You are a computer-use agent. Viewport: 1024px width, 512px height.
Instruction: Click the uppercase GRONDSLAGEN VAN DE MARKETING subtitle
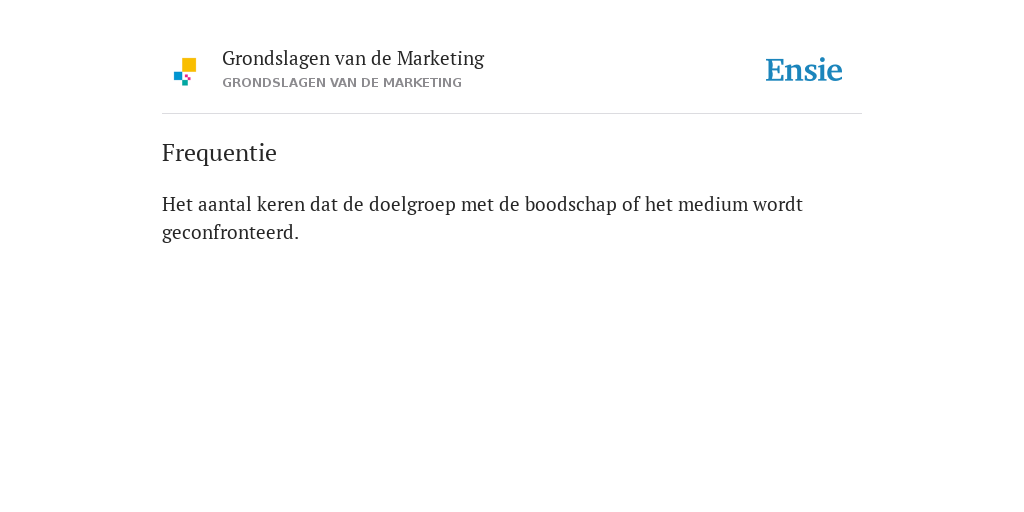[x=342, y=83]
